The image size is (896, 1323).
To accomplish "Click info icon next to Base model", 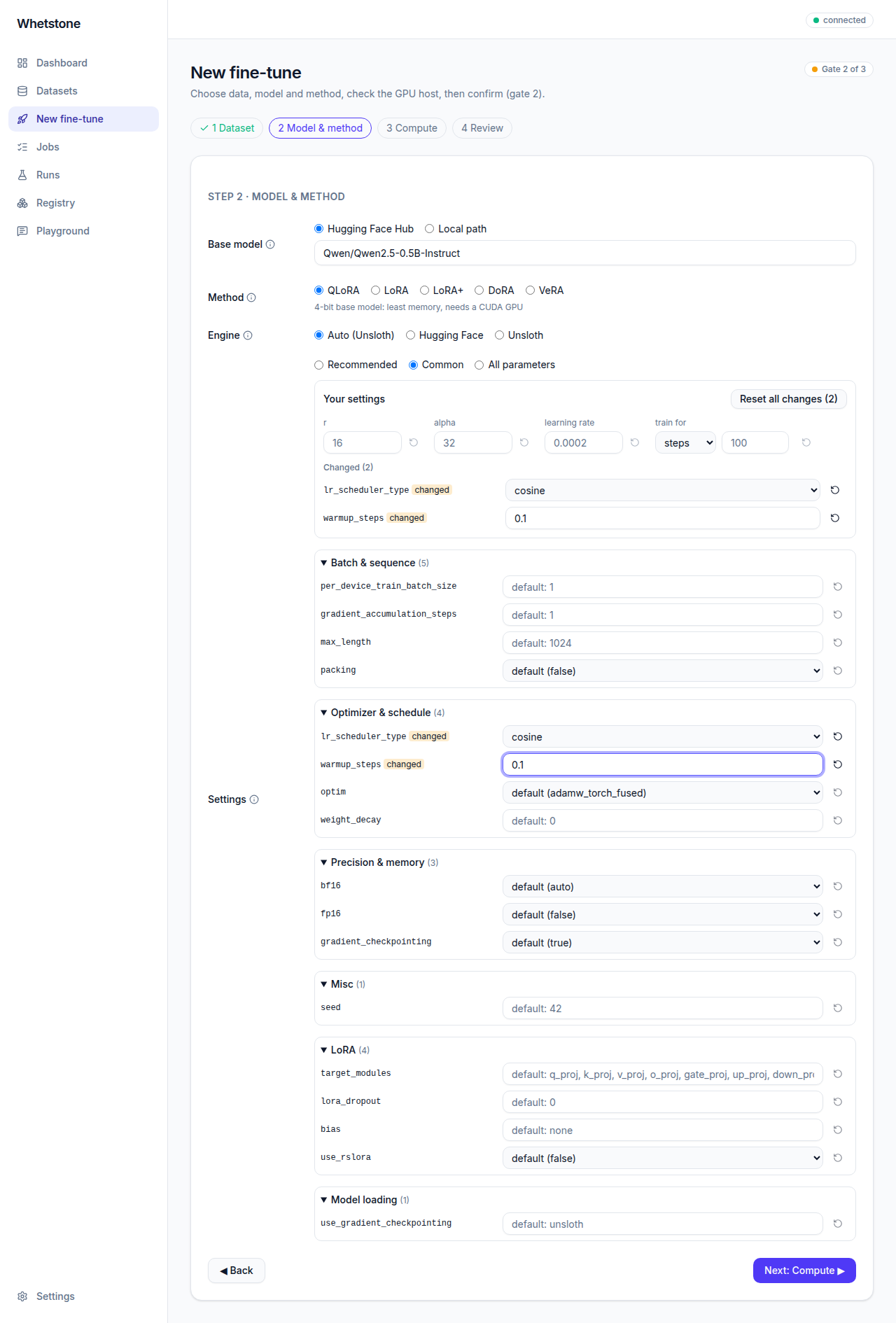I will click(270, 244).
